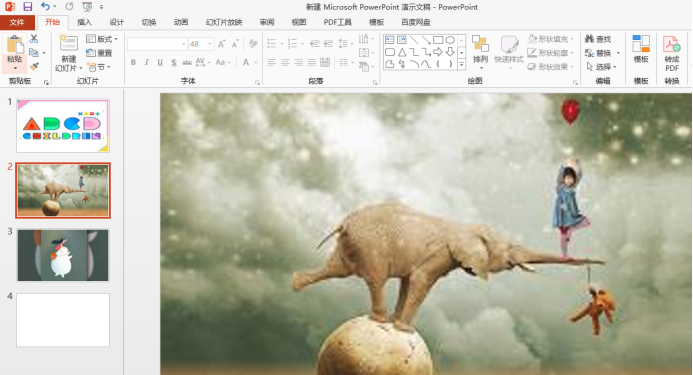Click the Text Direction icon
The height and width of the screenshot is (375, 693).
(363, 39)
